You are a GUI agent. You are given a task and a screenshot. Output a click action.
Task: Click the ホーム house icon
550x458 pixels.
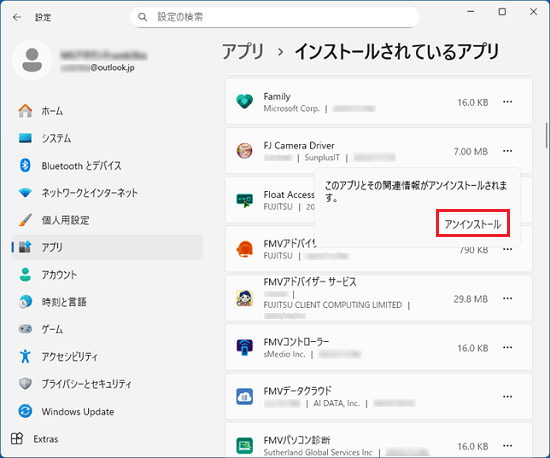point(25,111)
